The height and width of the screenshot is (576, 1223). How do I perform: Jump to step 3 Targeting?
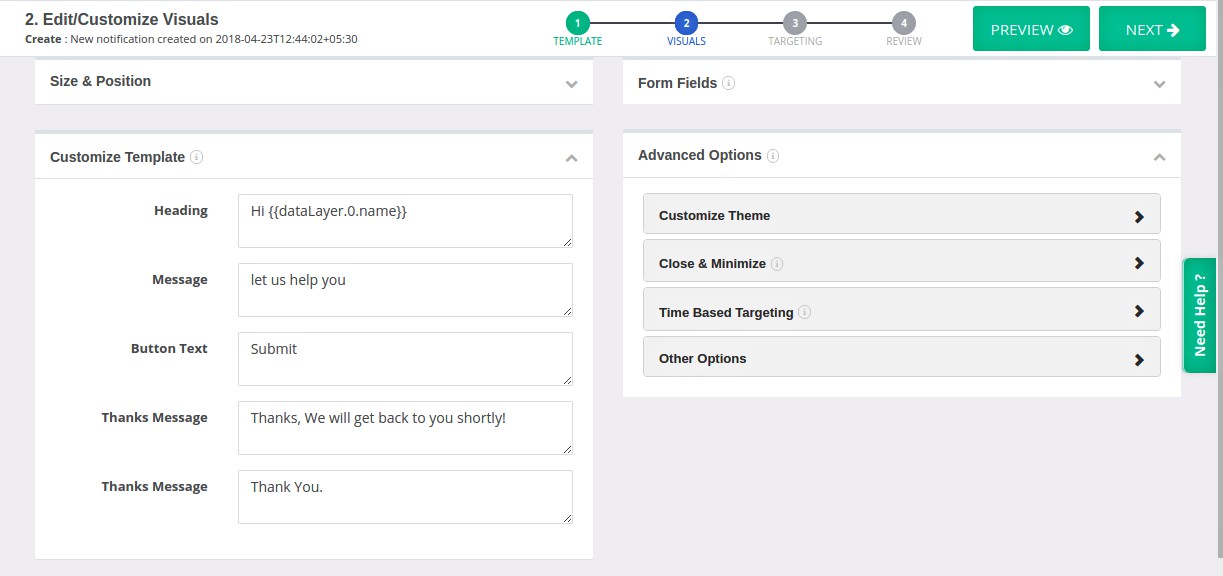[795, 29]
